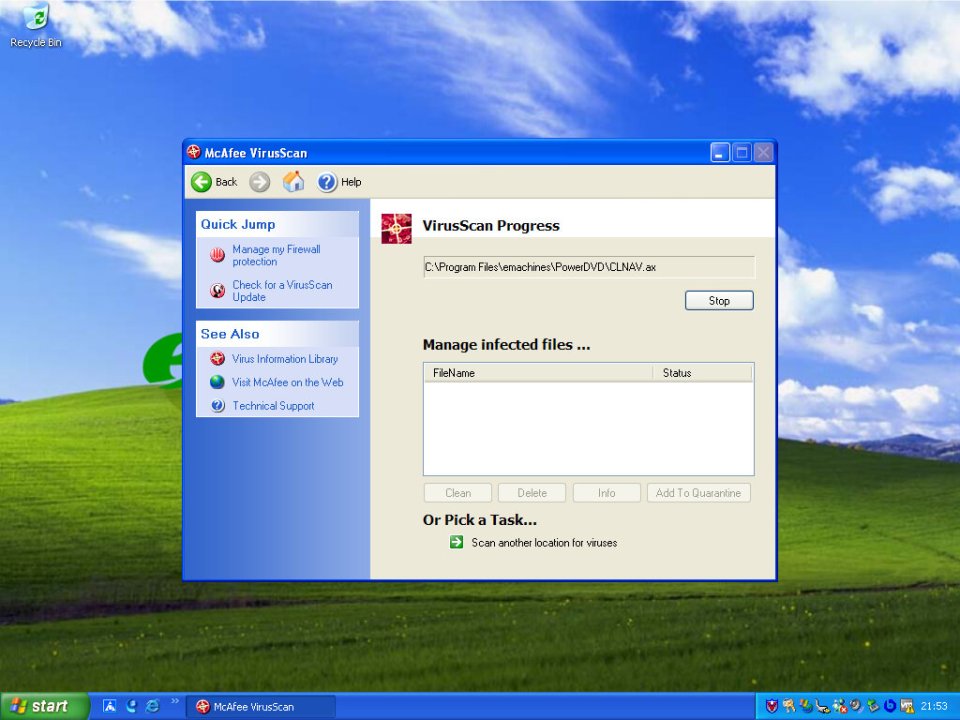This screenshot has height=720, width=960.
Task: Open Help via the question mark icon
Action: (327, 182)
